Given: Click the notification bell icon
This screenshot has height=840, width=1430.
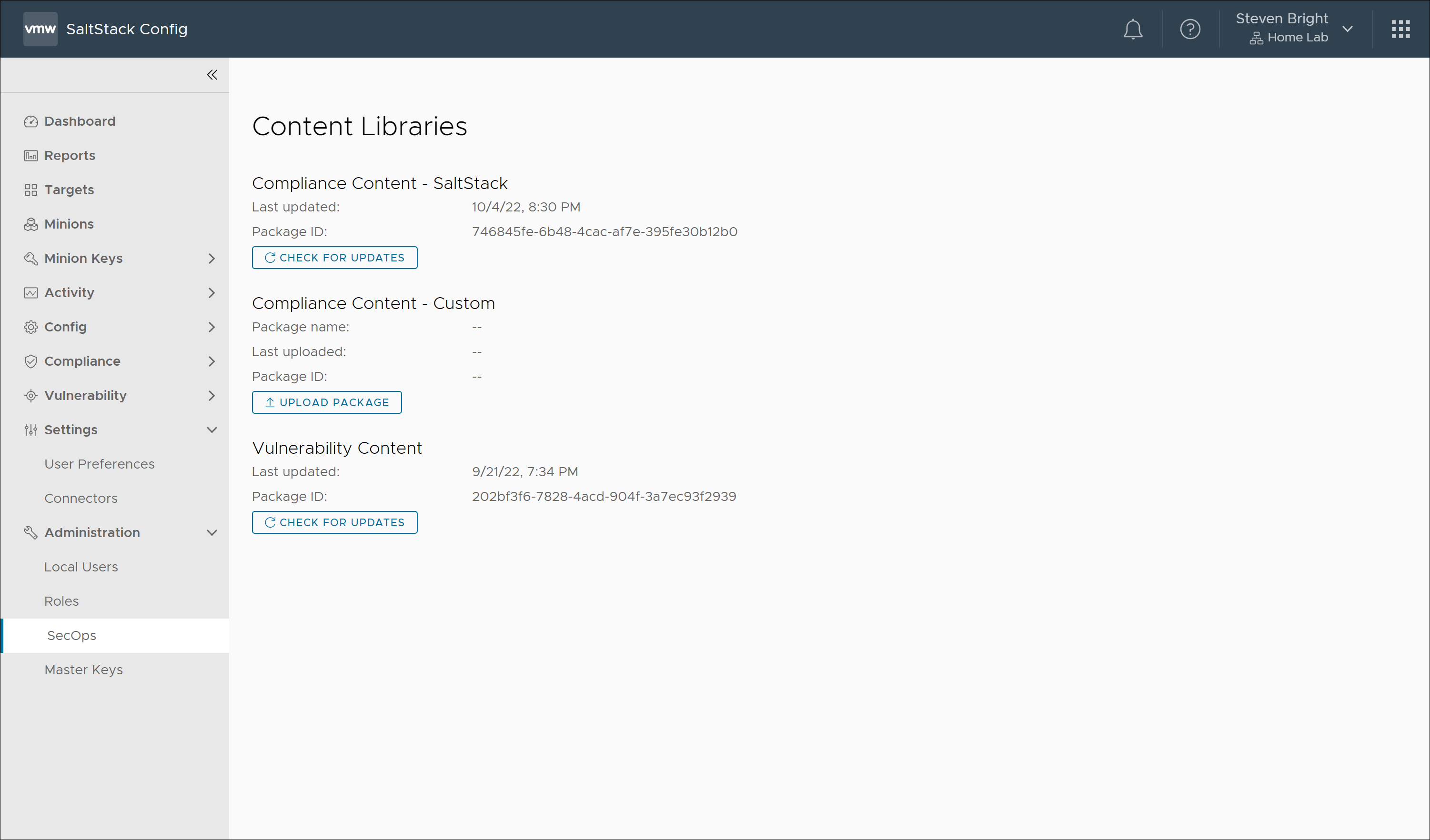Looking at the screenshot, I should coord(1133,29).
